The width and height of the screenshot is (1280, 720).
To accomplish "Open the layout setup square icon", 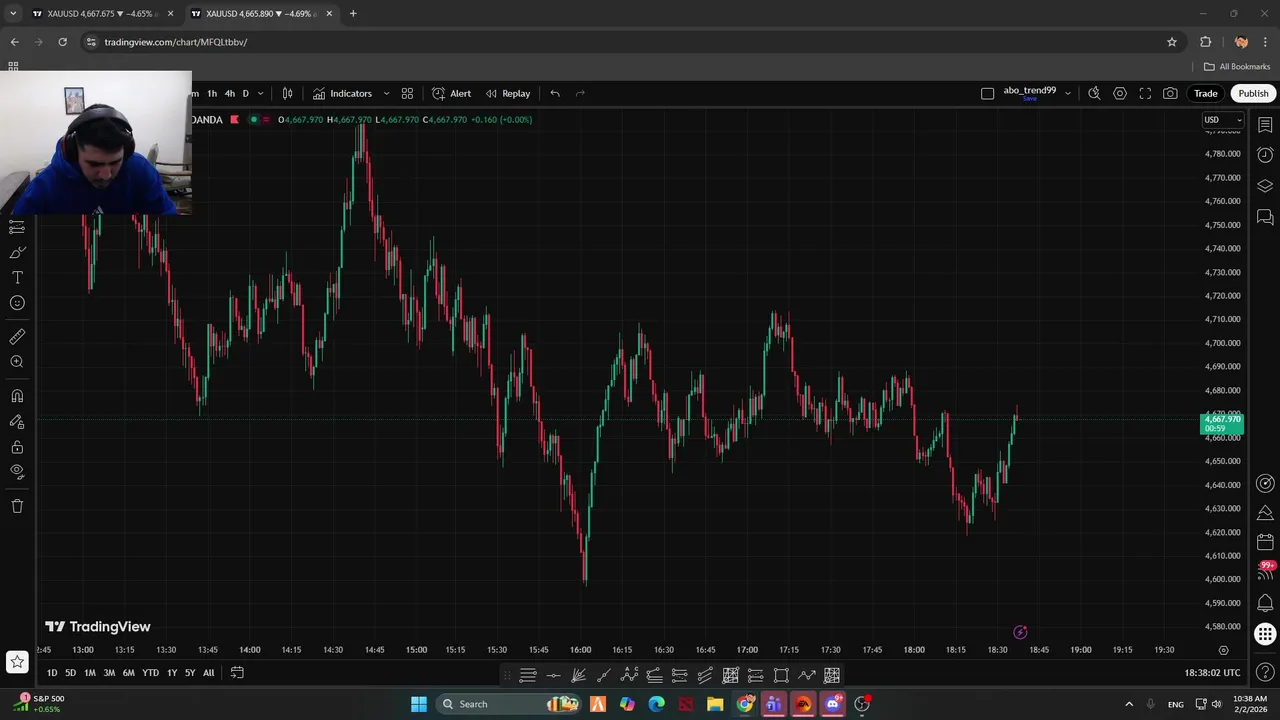I will pyautogui.click(x=987, y=93).
